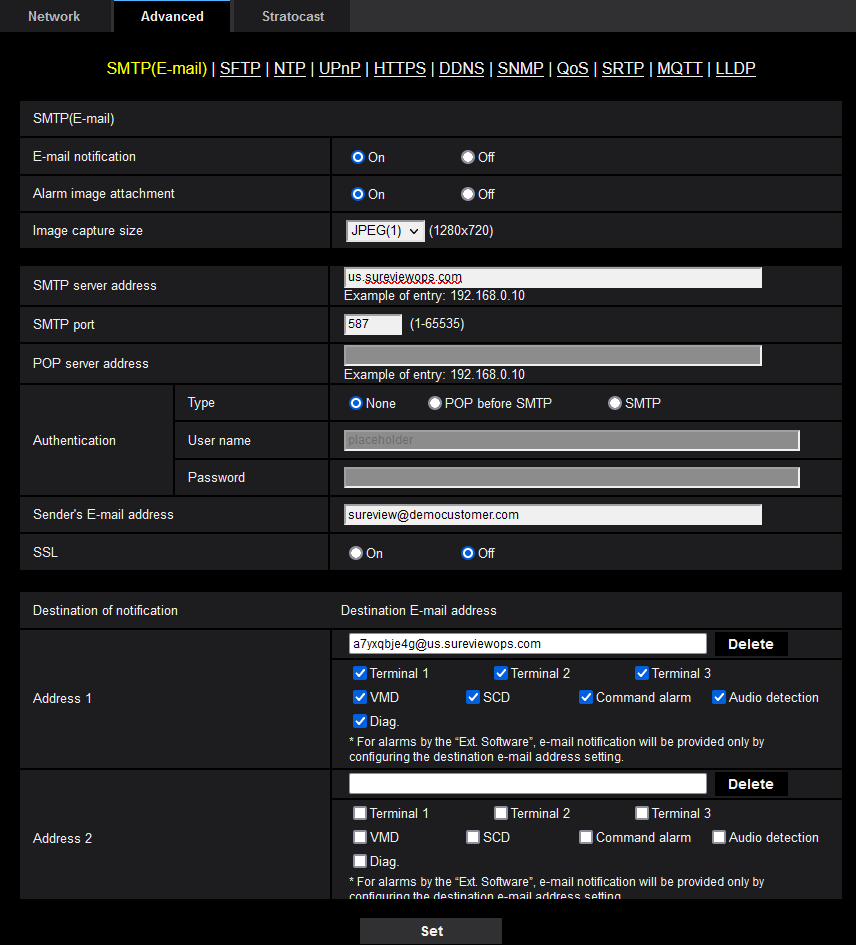Click the SMTP port field
Screen dimensions: 856x945
pyautogui.click(x=373, y=324)
